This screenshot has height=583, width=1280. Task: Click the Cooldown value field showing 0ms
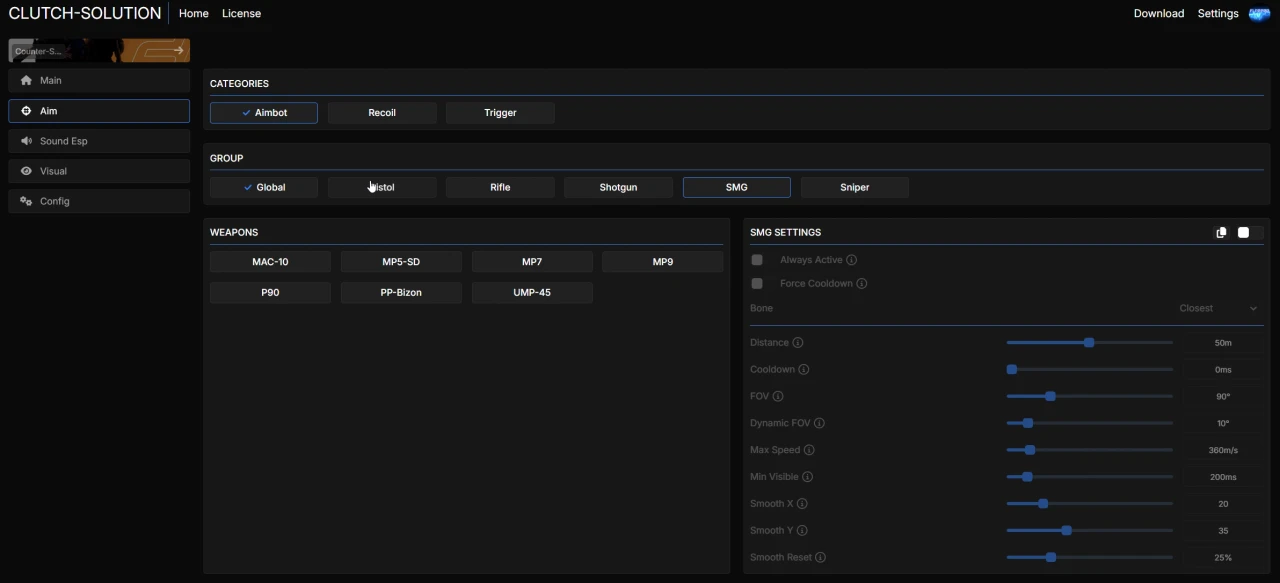(1223, 370)
